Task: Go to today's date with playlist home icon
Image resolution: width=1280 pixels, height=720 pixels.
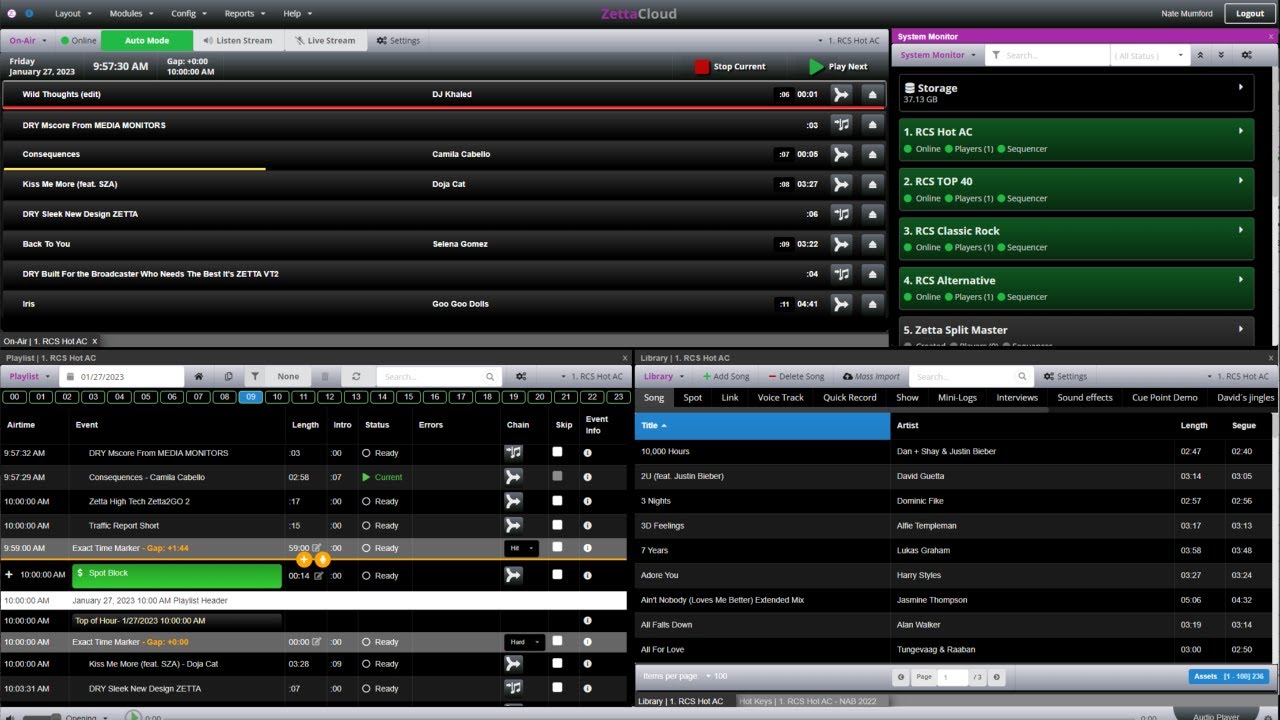Action: coord(199,377)
